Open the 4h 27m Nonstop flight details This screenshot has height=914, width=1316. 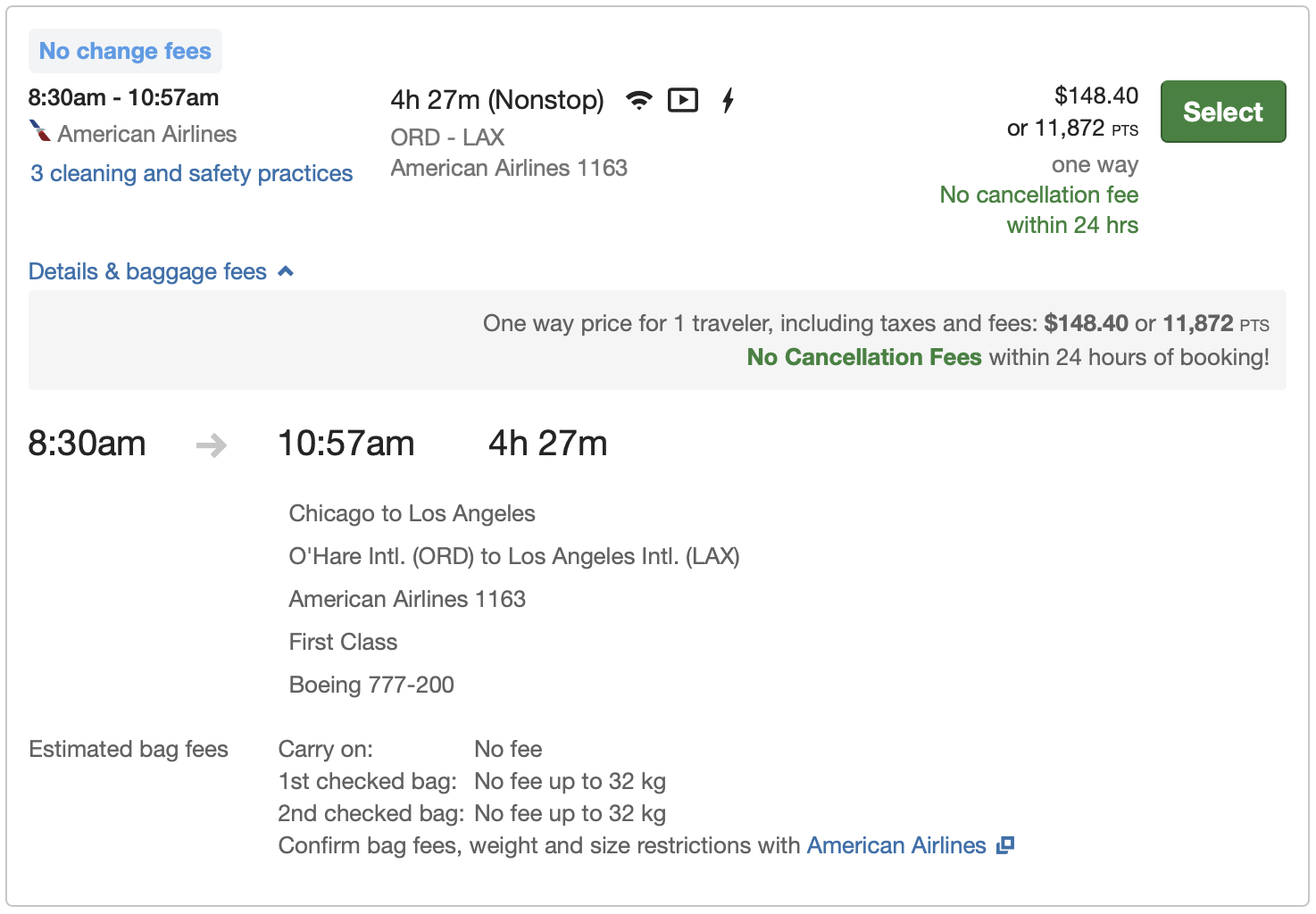[x=497, y=99]
